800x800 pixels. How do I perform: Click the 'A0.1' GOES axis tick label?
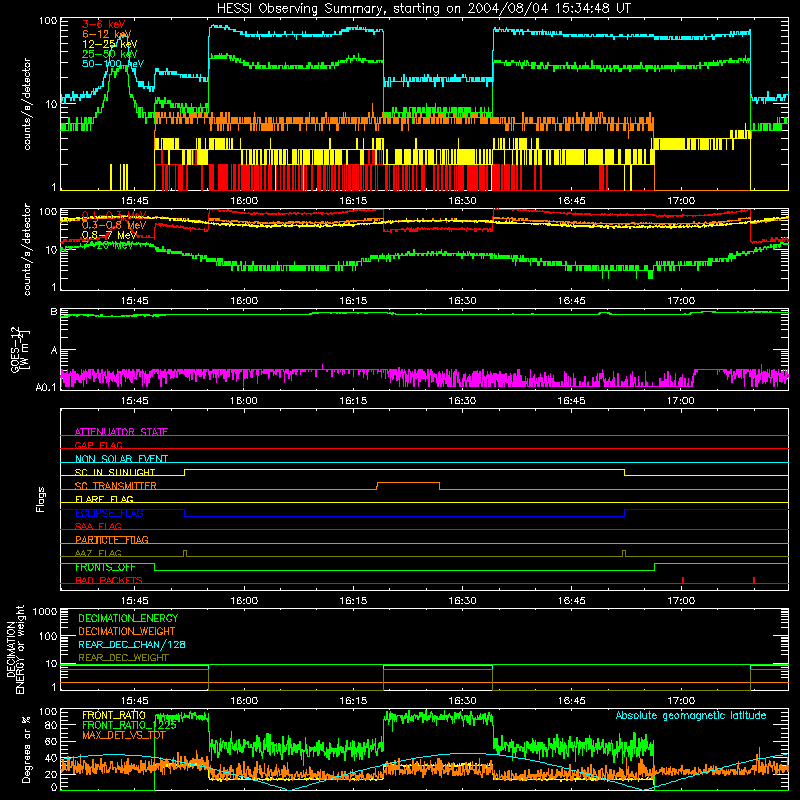pyautogui.click(x=45, y=387)
